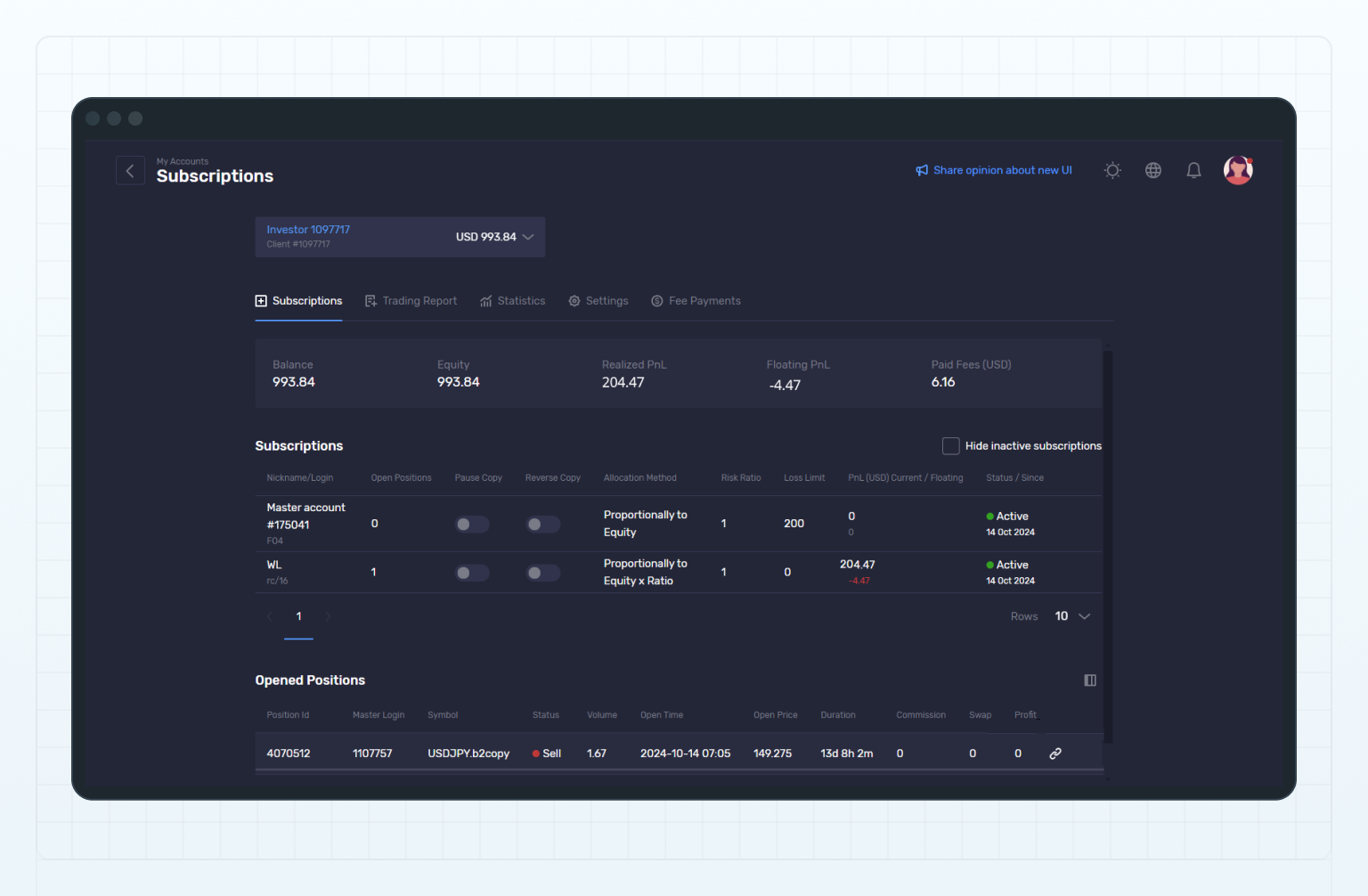Screen dimensions: 1368x896
Task: Click Share opinion about new UI link
Action: (x=1002, y=170)
